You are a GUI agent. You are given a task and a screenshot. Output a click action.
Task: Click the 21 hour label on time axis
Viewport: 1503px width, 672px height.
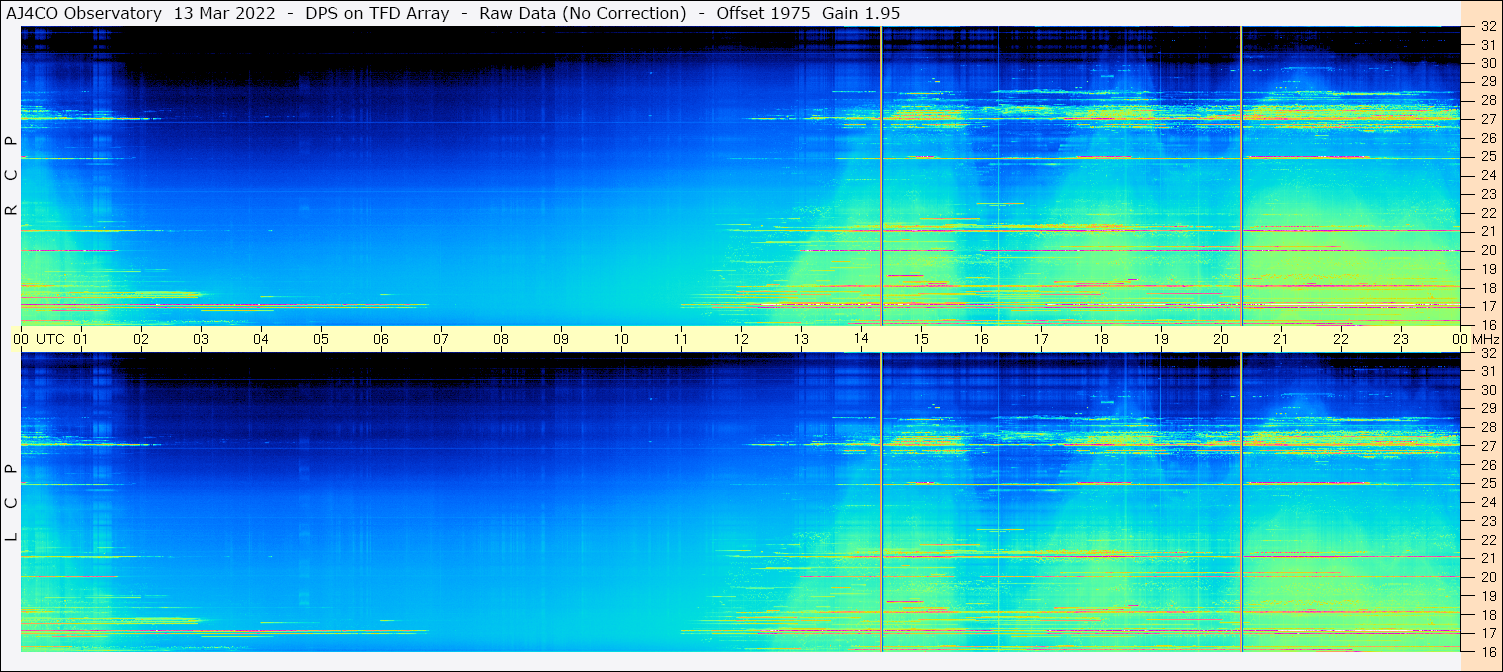pos(1281,339)
